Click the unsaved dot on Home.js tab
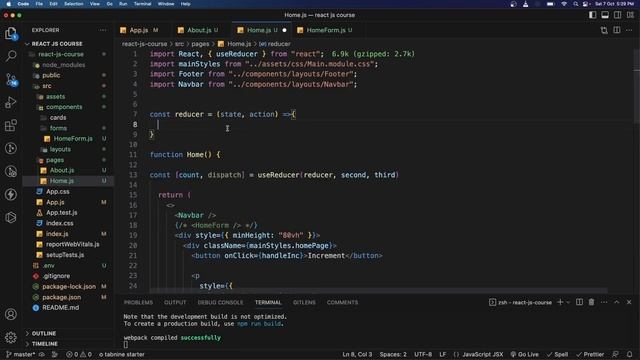The height and width of the screenshot is (360, 640). [284, 30]
